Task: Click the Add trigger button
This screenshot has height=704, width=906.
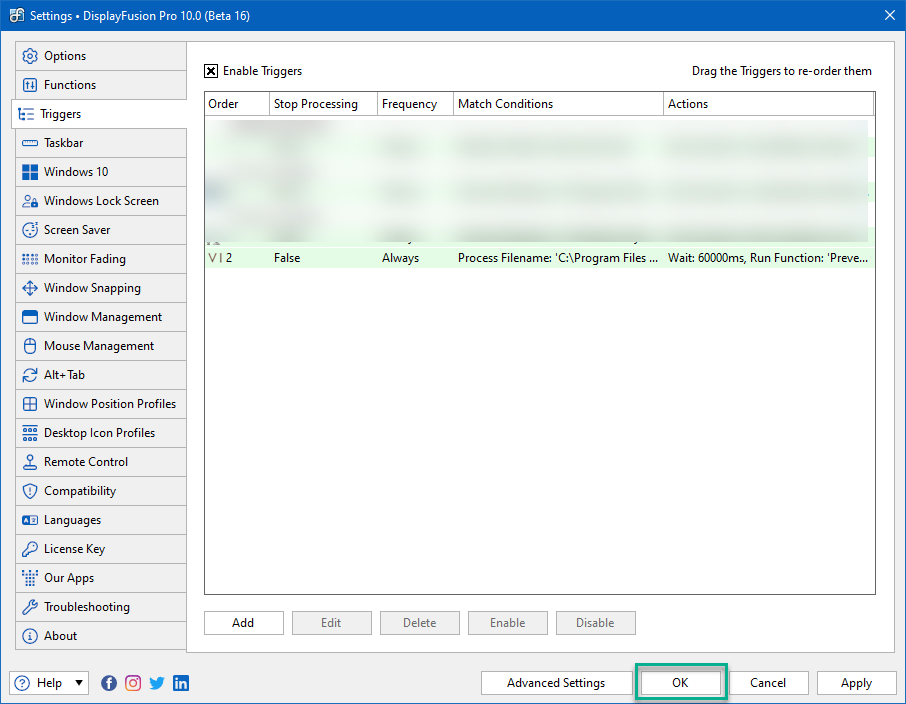Action: [x=243, y=623]
